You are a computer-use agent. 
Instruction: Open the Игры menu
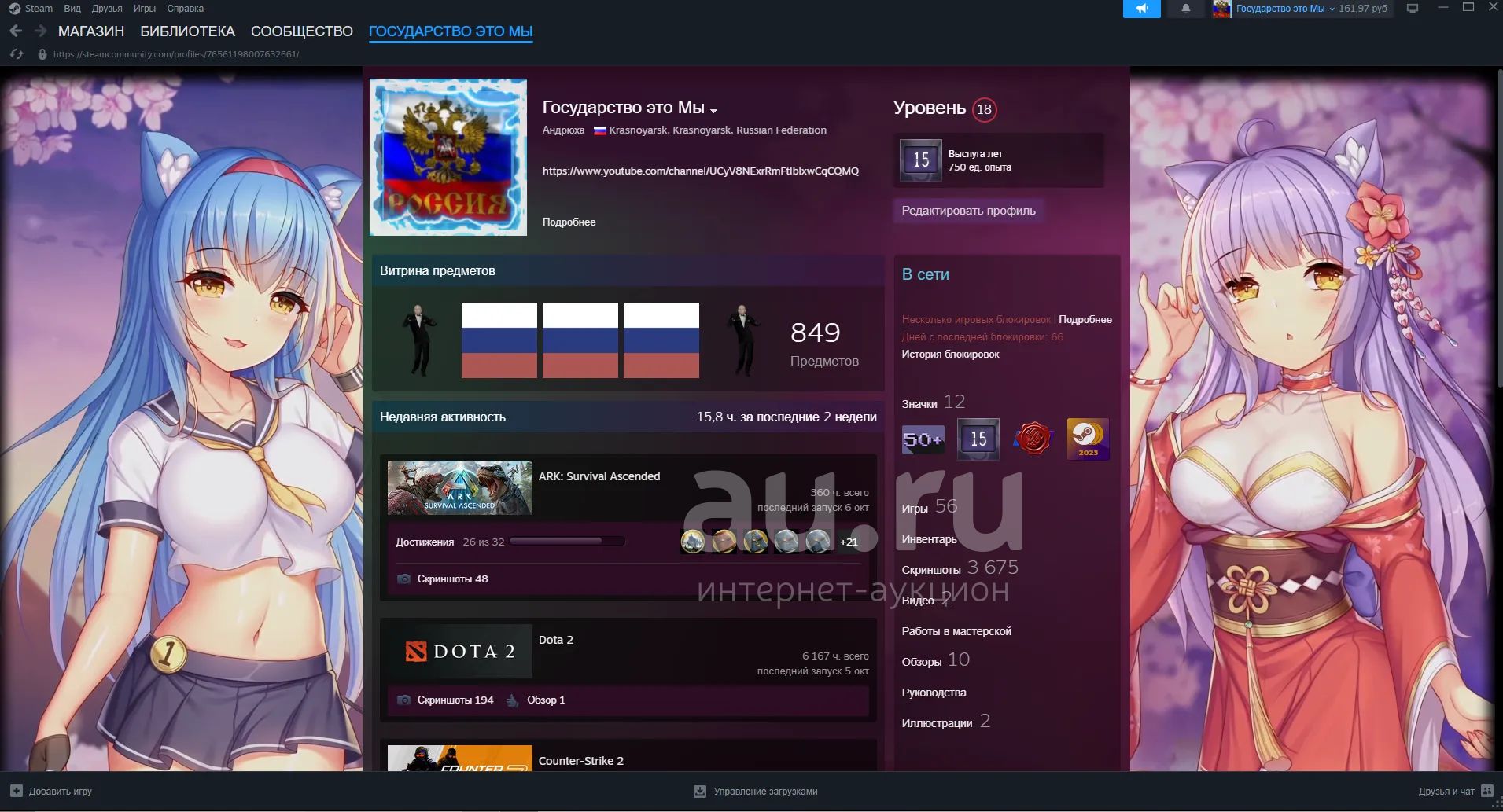coord(145,9)
